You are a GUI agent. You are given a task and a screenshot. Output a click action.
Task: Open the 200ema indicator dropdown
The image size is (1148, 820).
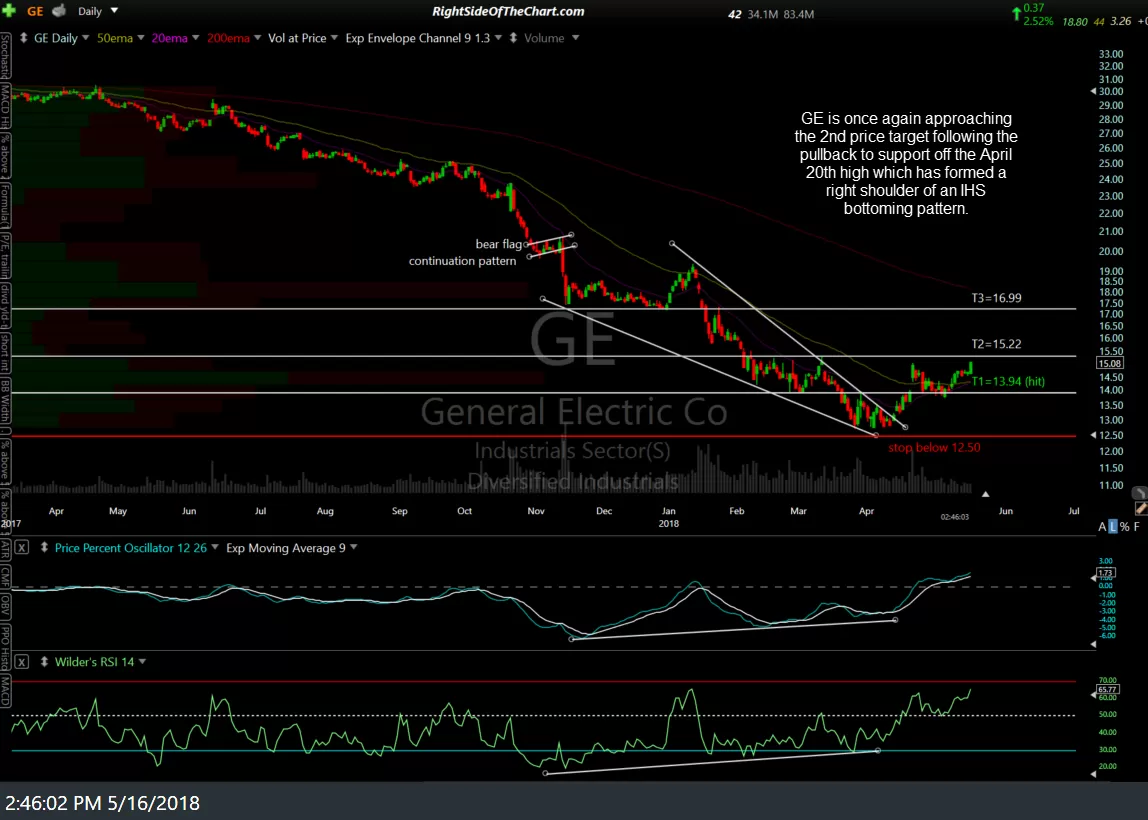(258, 37)
